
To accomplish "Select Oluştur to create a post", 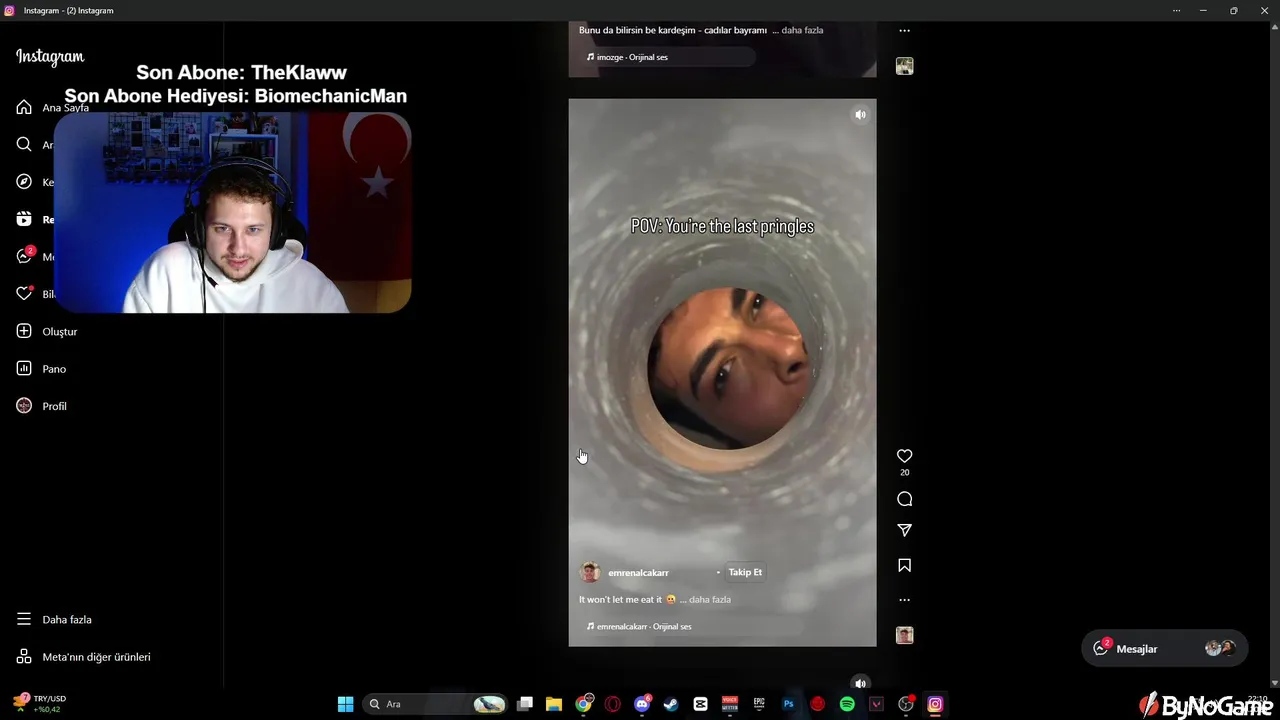I will [46, 331].
